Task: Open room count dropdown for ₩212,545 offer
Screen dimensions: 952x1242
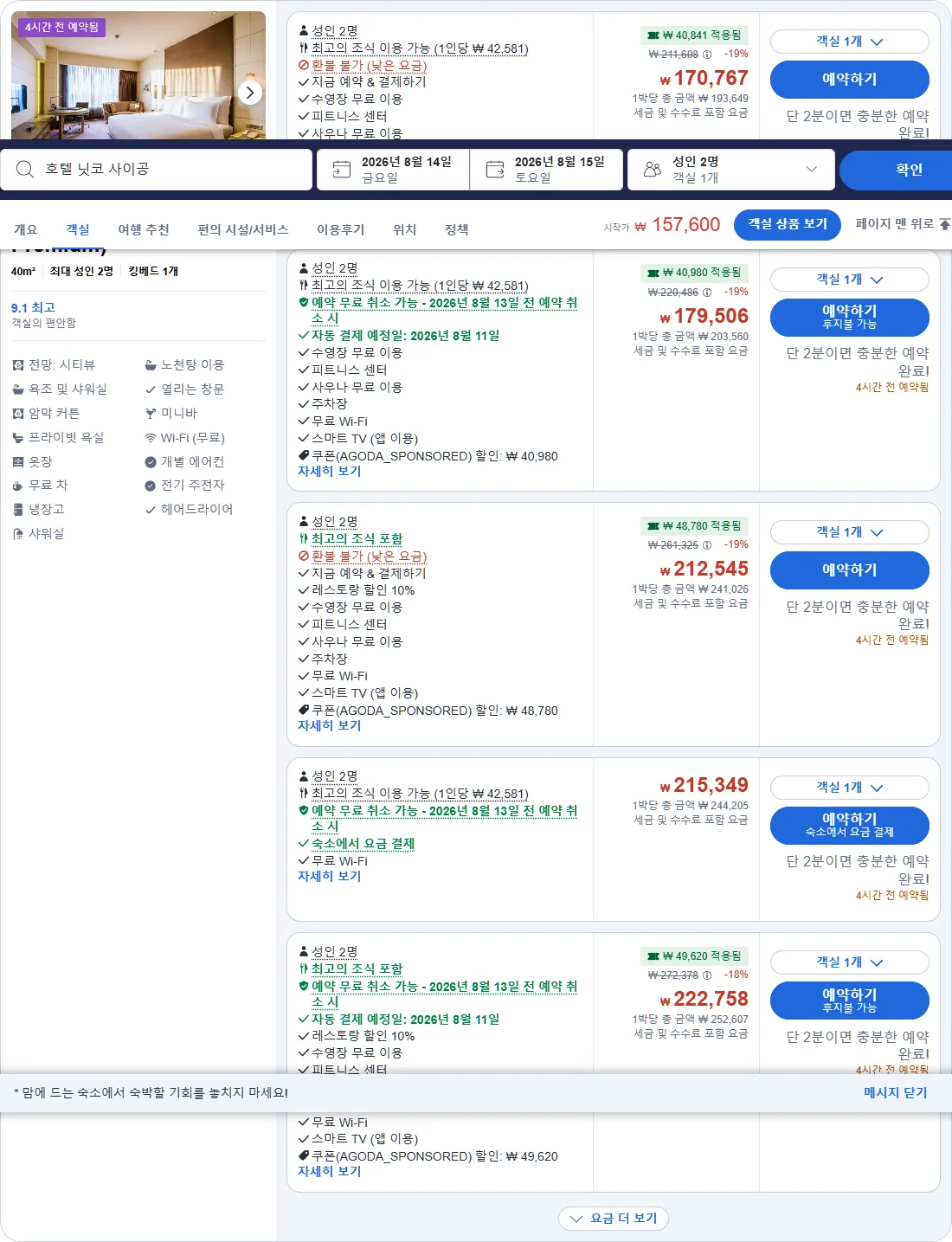Action: (849, 532)
